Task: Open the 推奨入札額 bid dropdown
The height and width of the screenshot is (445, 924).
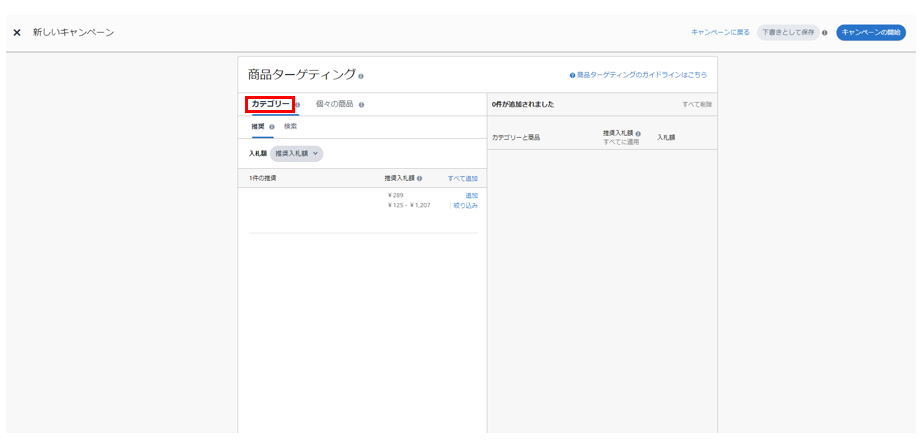Action: point(296,153)
